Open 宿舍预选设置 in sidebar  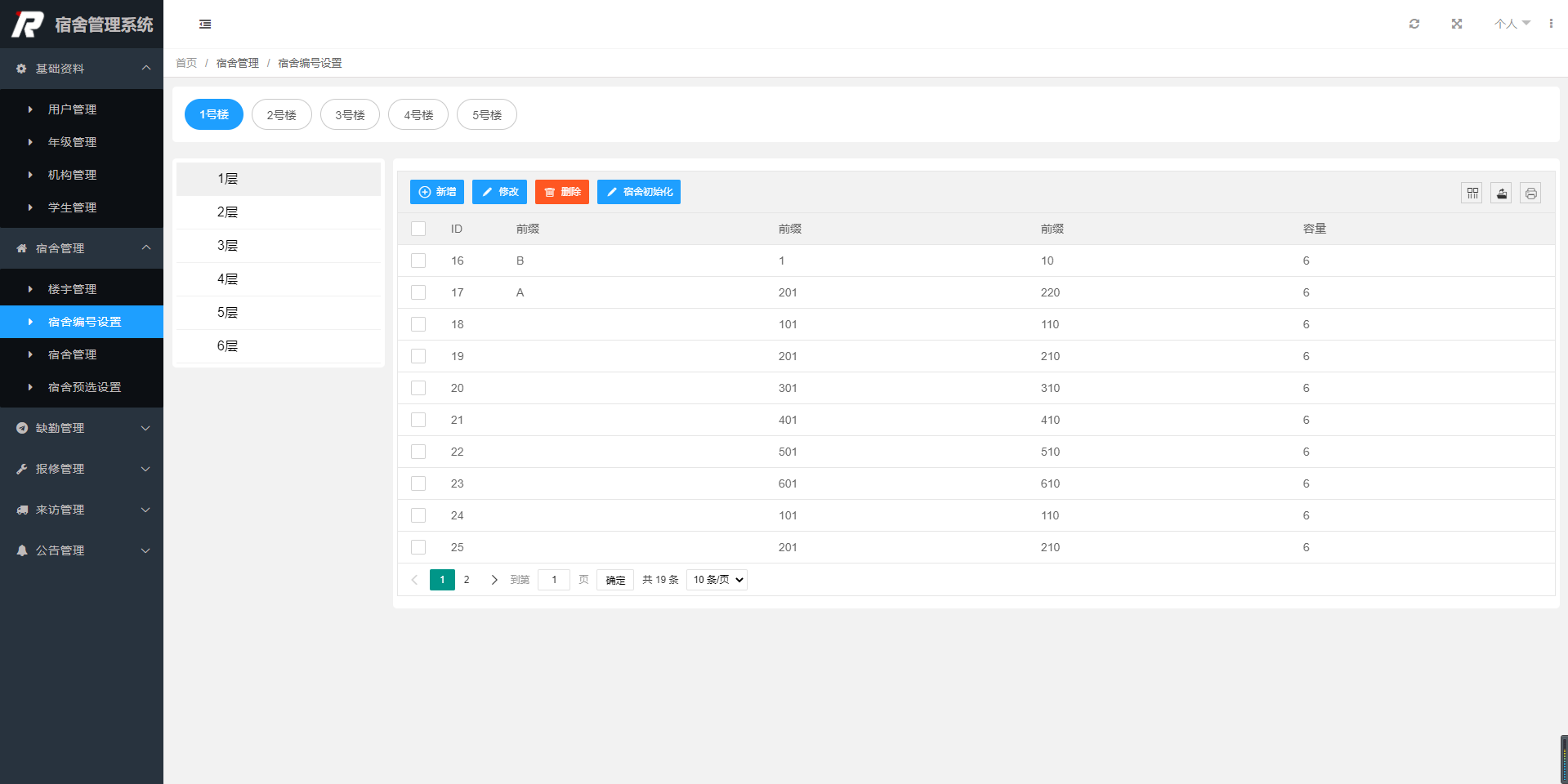point(82,387)
